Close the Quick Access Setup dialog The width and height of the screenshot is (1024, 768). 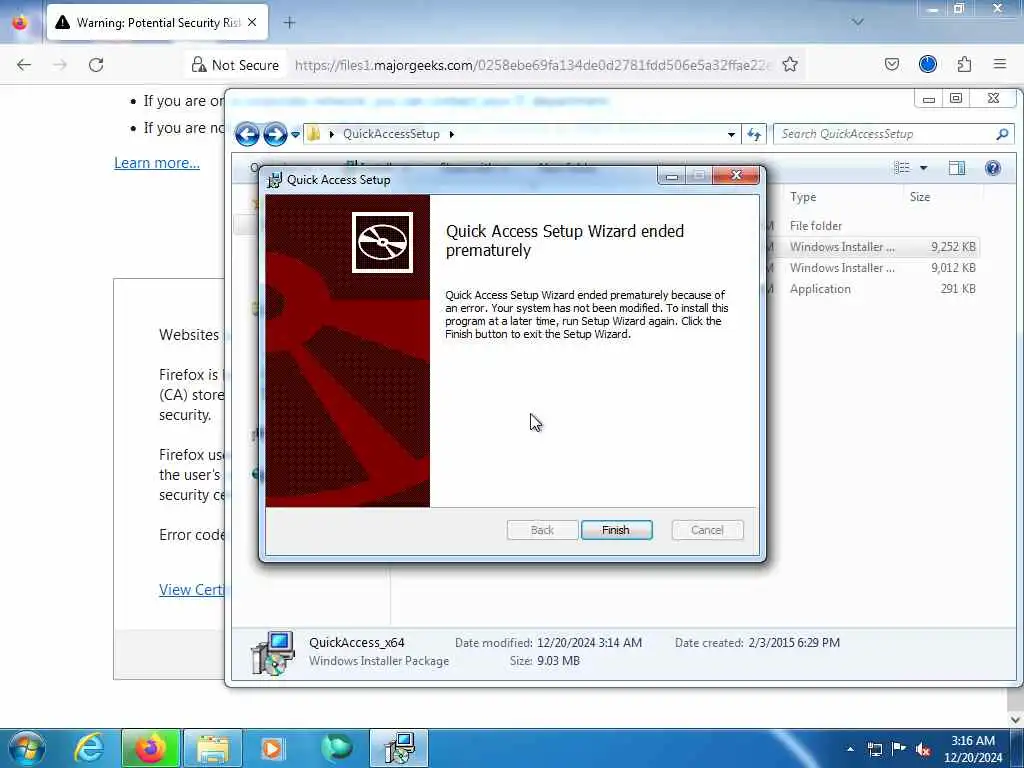736,175
